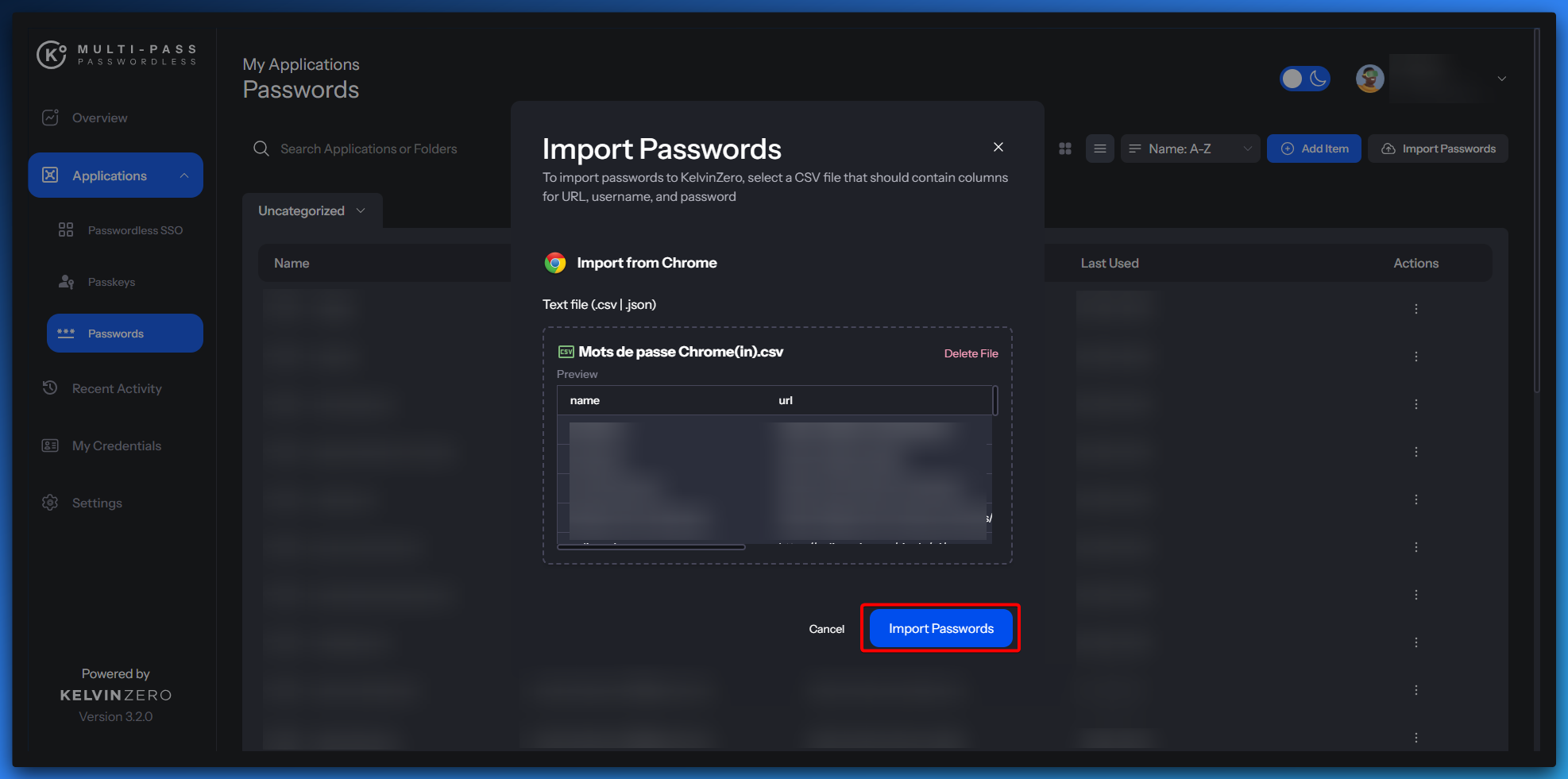Open Passwordless SSO in sidebar
Viewport: 1568px width, 779px height.
(135, 230)
